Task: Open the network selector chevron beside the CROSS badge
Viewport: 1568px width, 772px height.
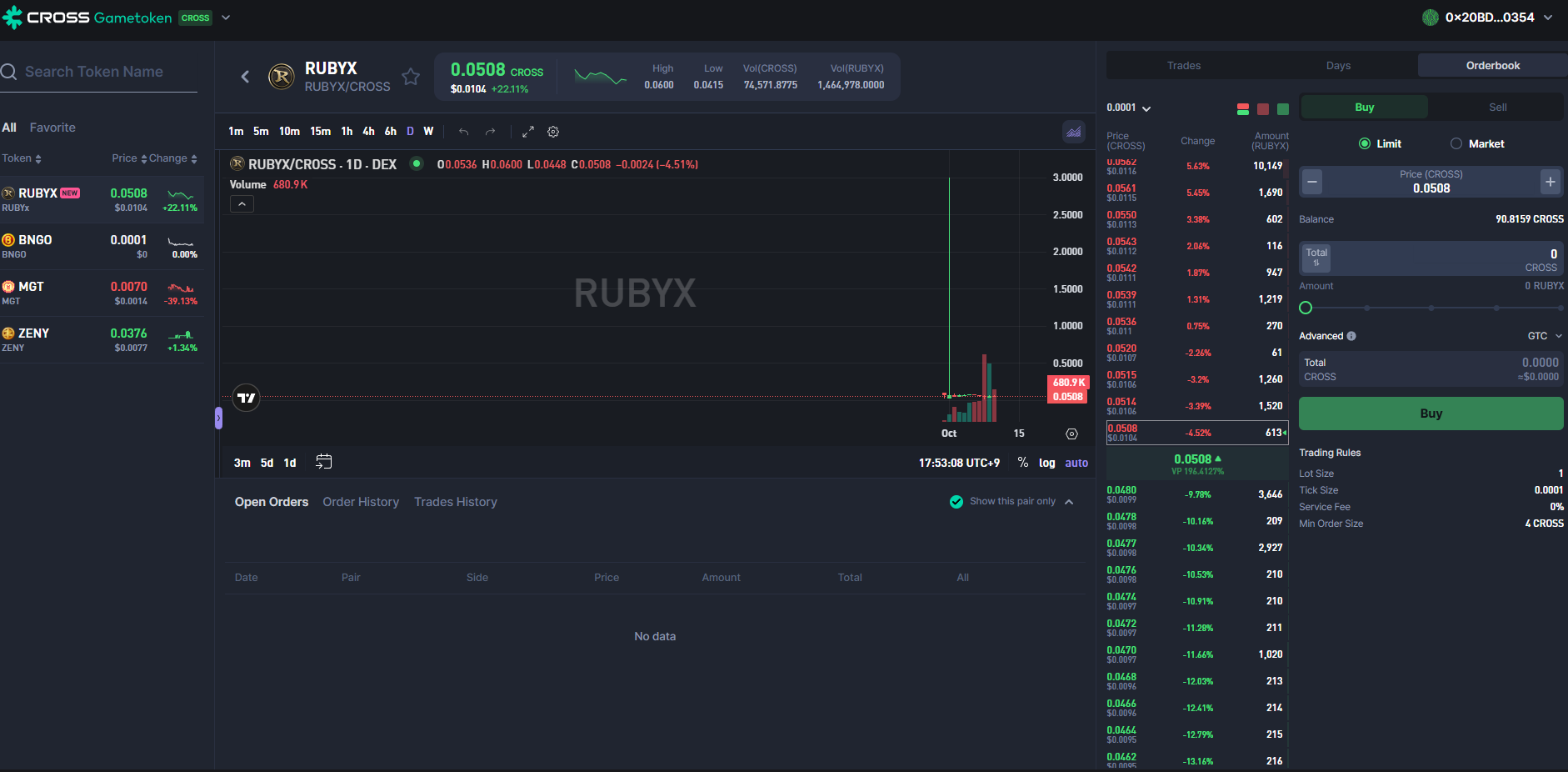Action: click(x=226, y=18)
